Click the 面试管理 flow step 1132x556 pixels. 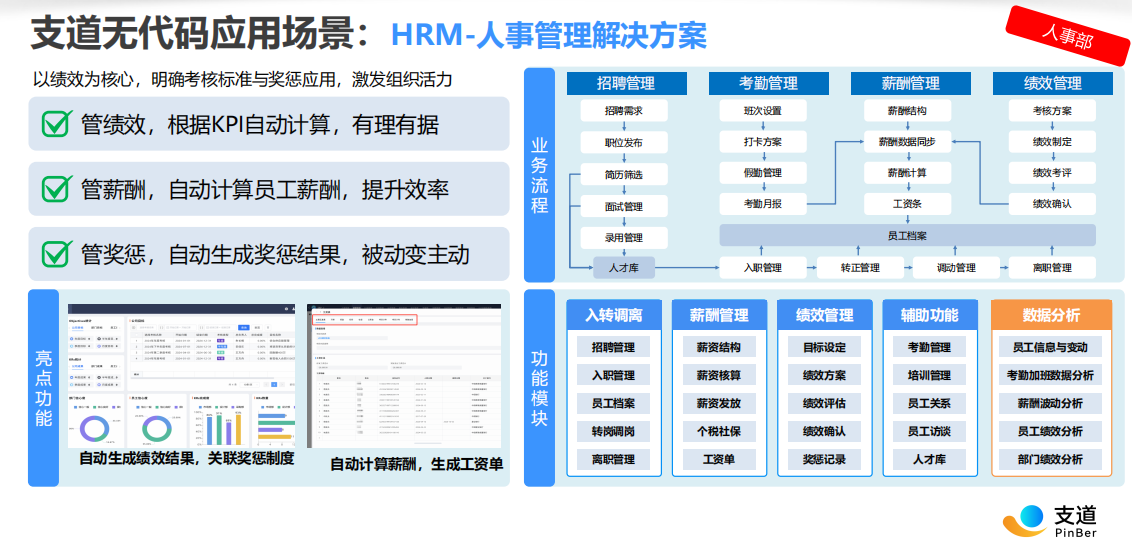[624, 206]
